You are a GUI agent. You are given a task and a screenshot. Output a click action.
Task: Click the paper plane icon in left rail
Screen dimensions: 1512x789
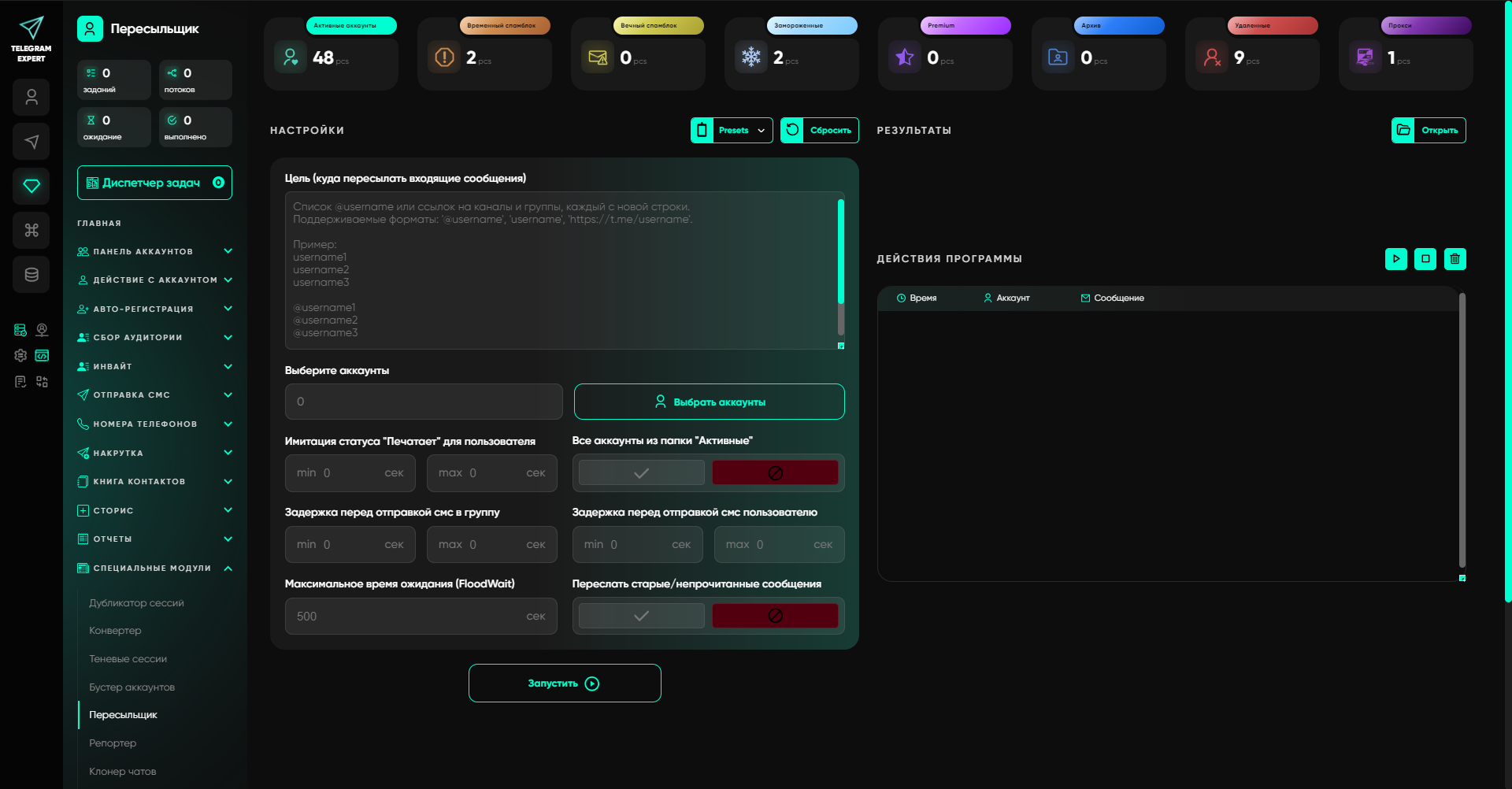(x=31, y=142)
